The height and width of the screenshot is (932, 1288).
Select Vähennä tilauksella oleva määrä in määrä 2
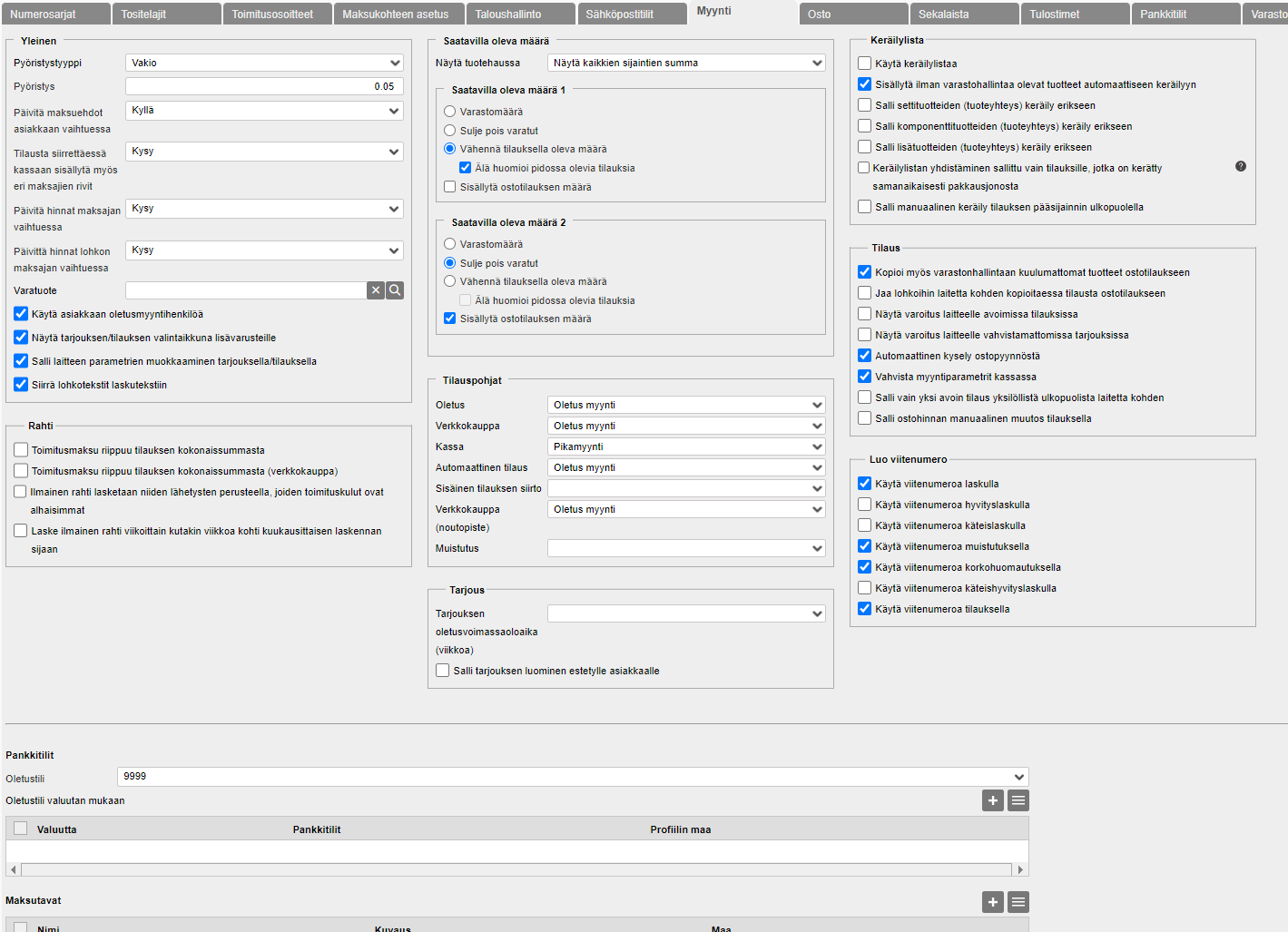click(x=449, y=281)
